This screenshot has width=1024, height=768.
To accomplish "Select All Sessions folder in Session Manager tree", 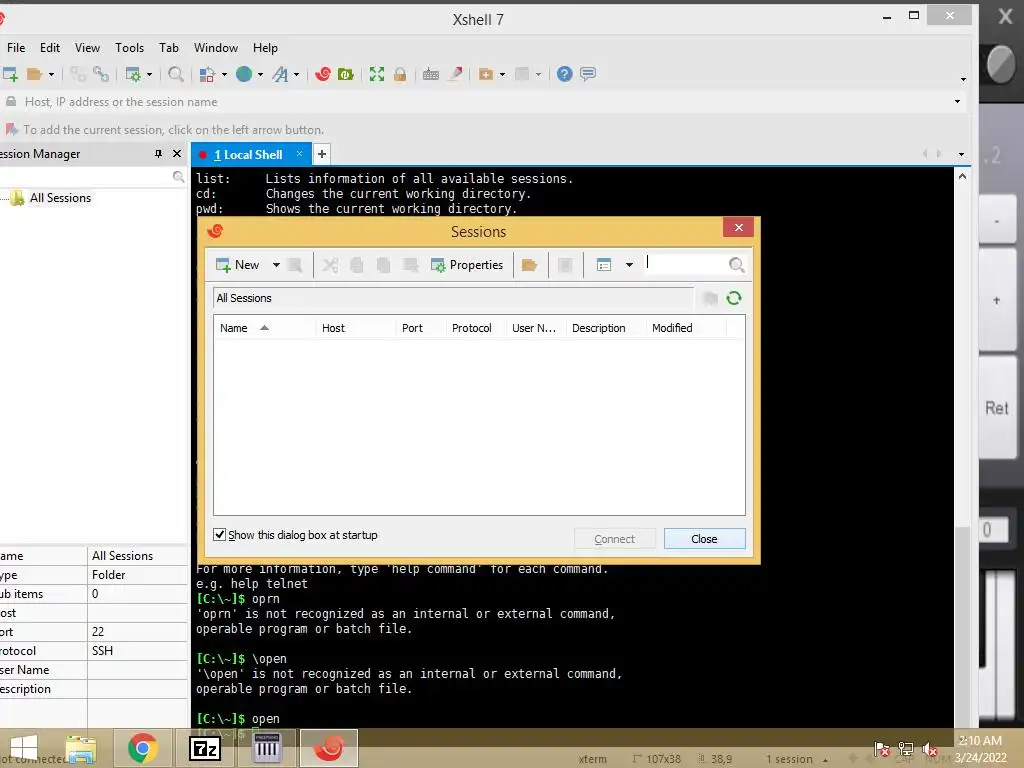I will (60, 198).
